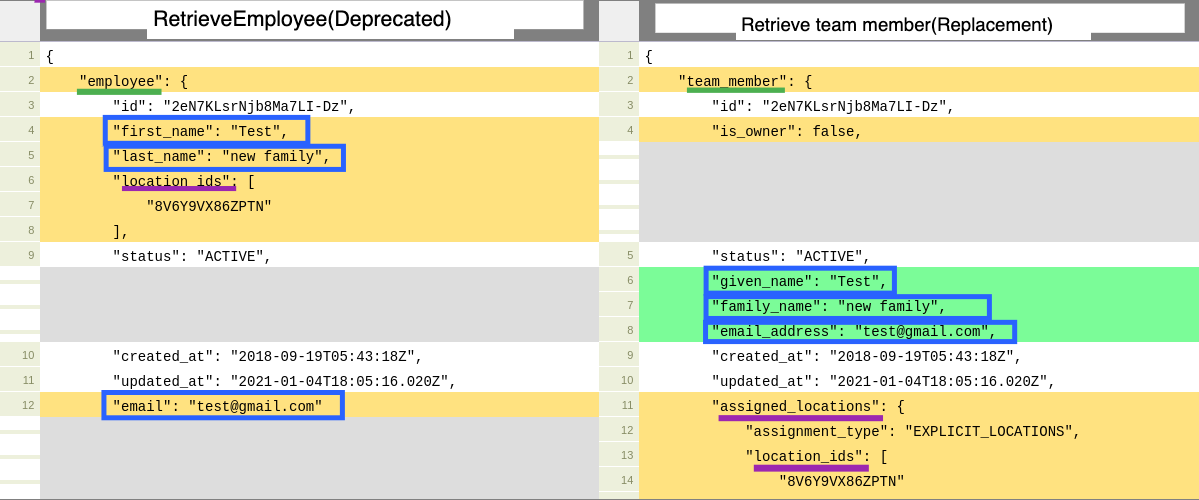Click "status": "ACTIVE" in the Retrieve team member pane
Viewport: 1199px width, 500px height.
click(791, 256)
